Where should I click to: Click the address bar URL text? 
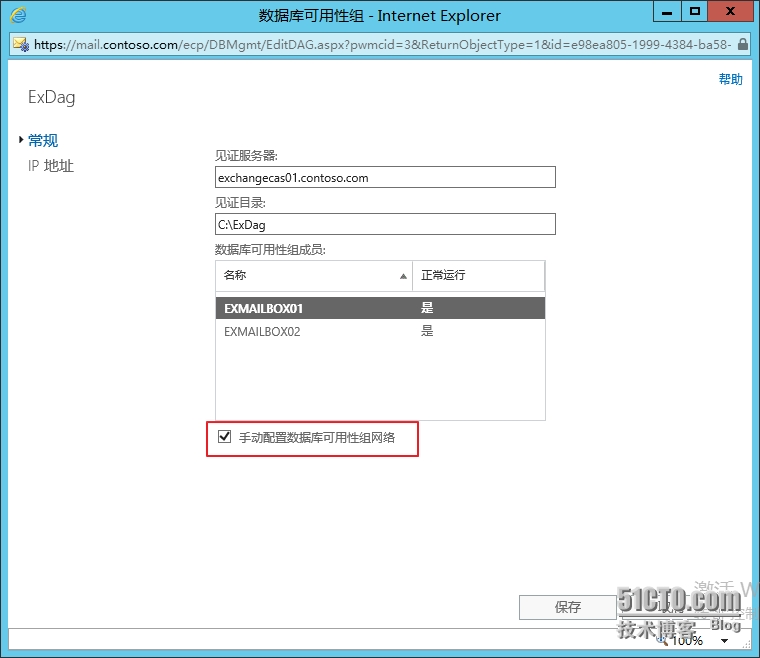click(x=380, y=45)
